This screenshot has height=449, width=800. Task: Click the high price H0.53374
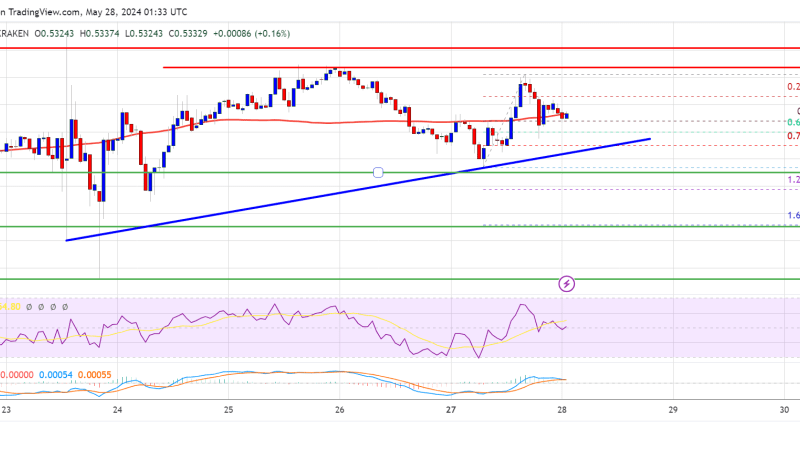tap(99, 34)
